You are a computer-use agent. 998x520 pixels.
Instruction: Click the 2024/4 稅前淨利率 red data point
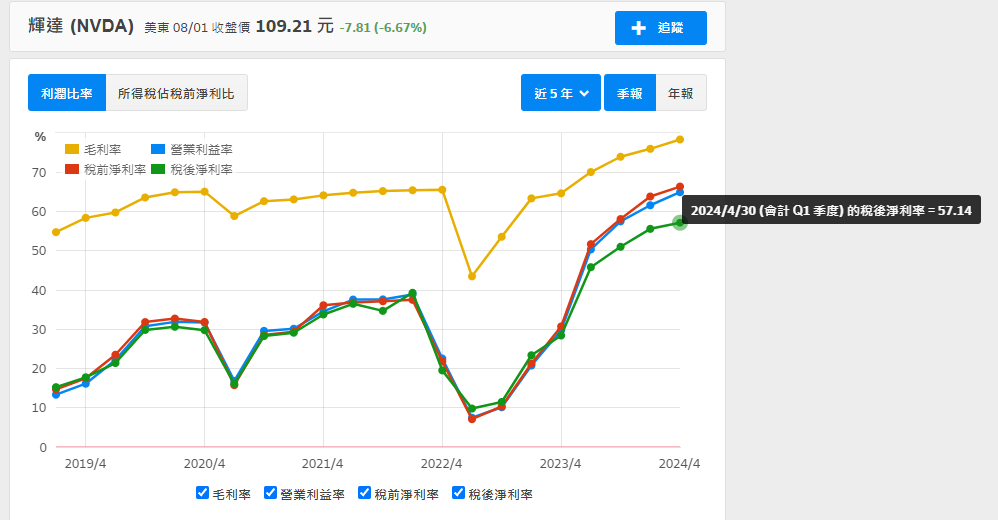pos(680,187)
